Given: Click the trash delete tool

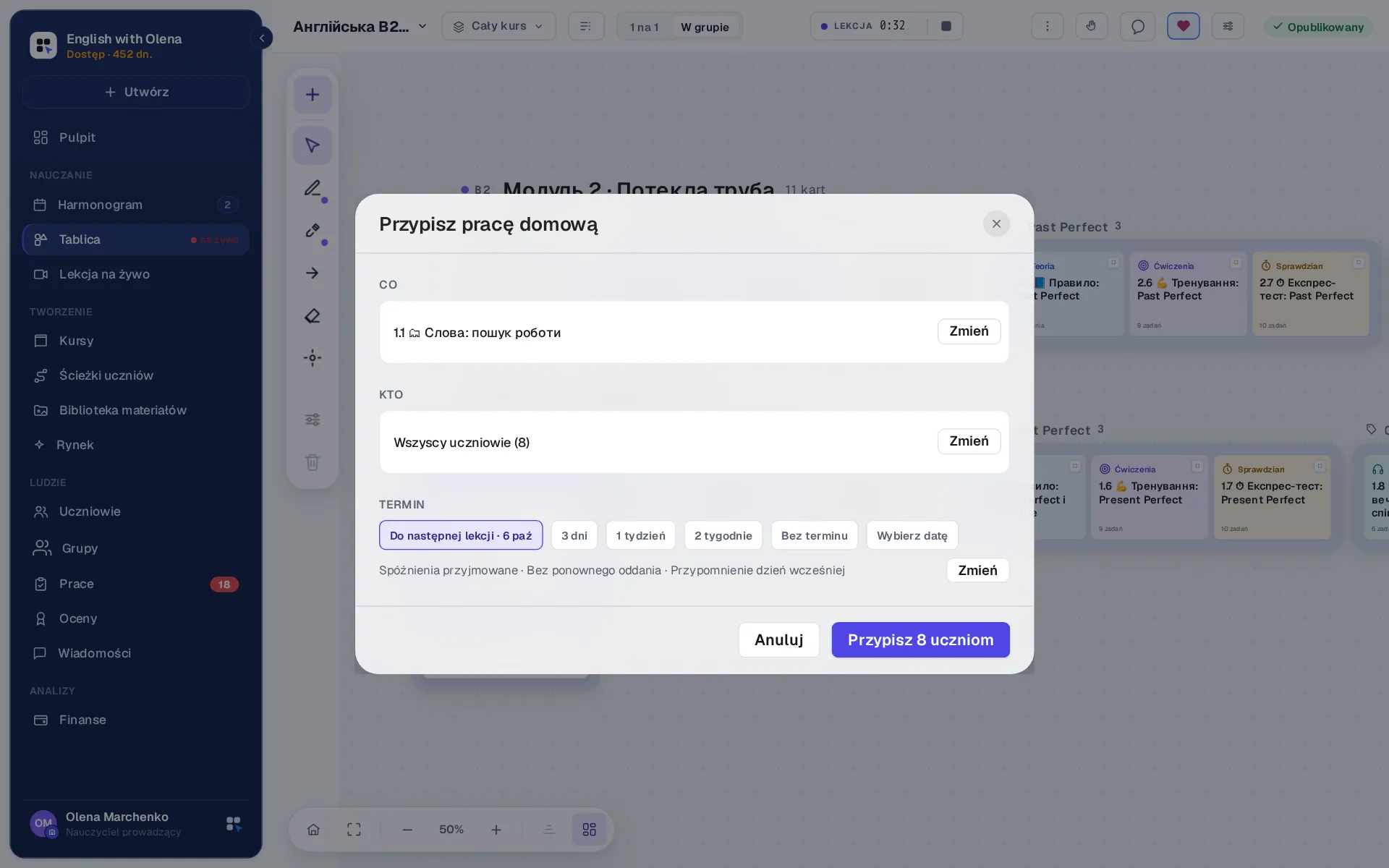Looking at the screenshot, I should click(x=313, y=462).
